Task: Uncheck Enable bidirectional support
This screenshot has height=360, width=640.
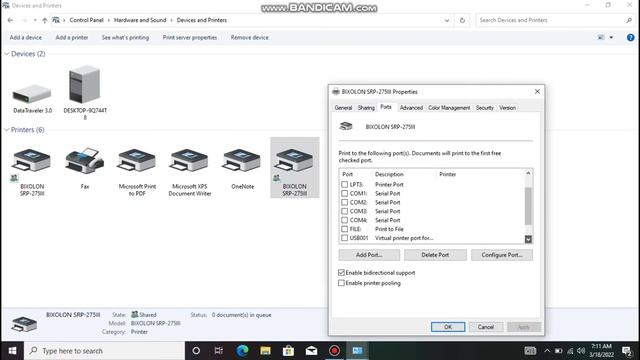Action: pyautogui.click(x=341, y=273)
